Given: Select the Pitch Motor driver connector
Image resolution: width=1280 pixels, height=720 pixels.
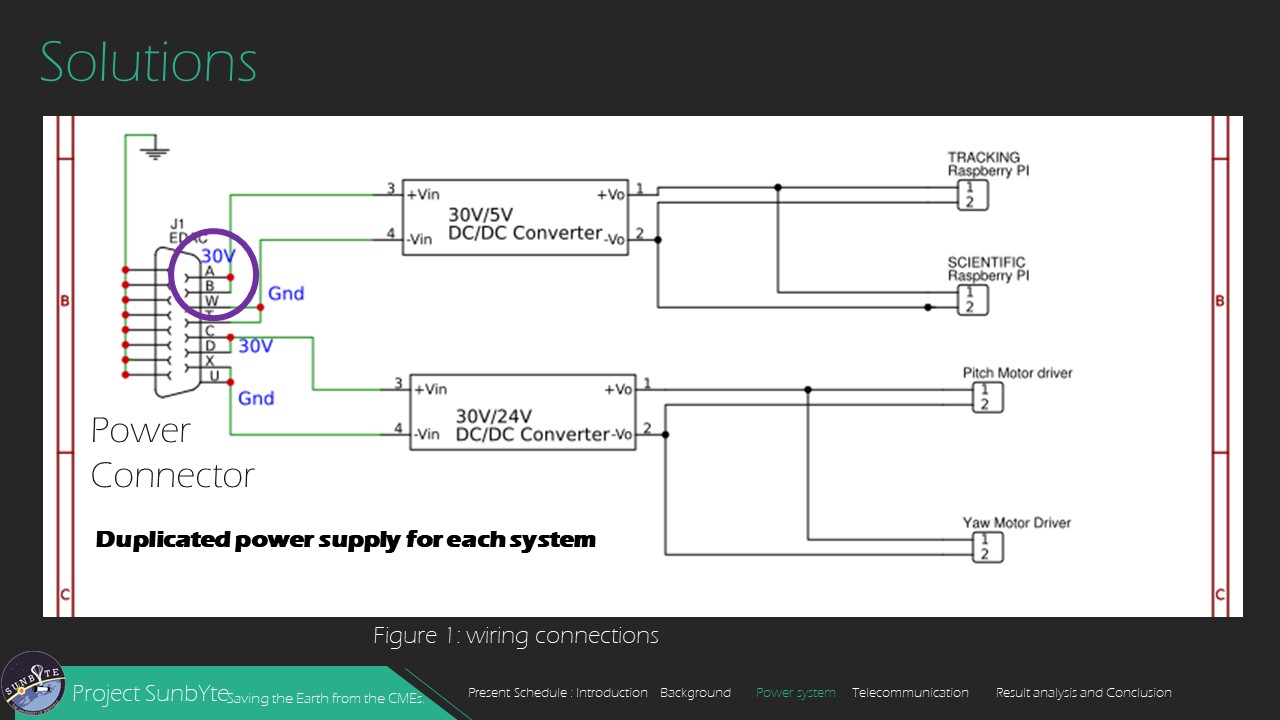Looking at the screenshot, I should click(985, 397).
